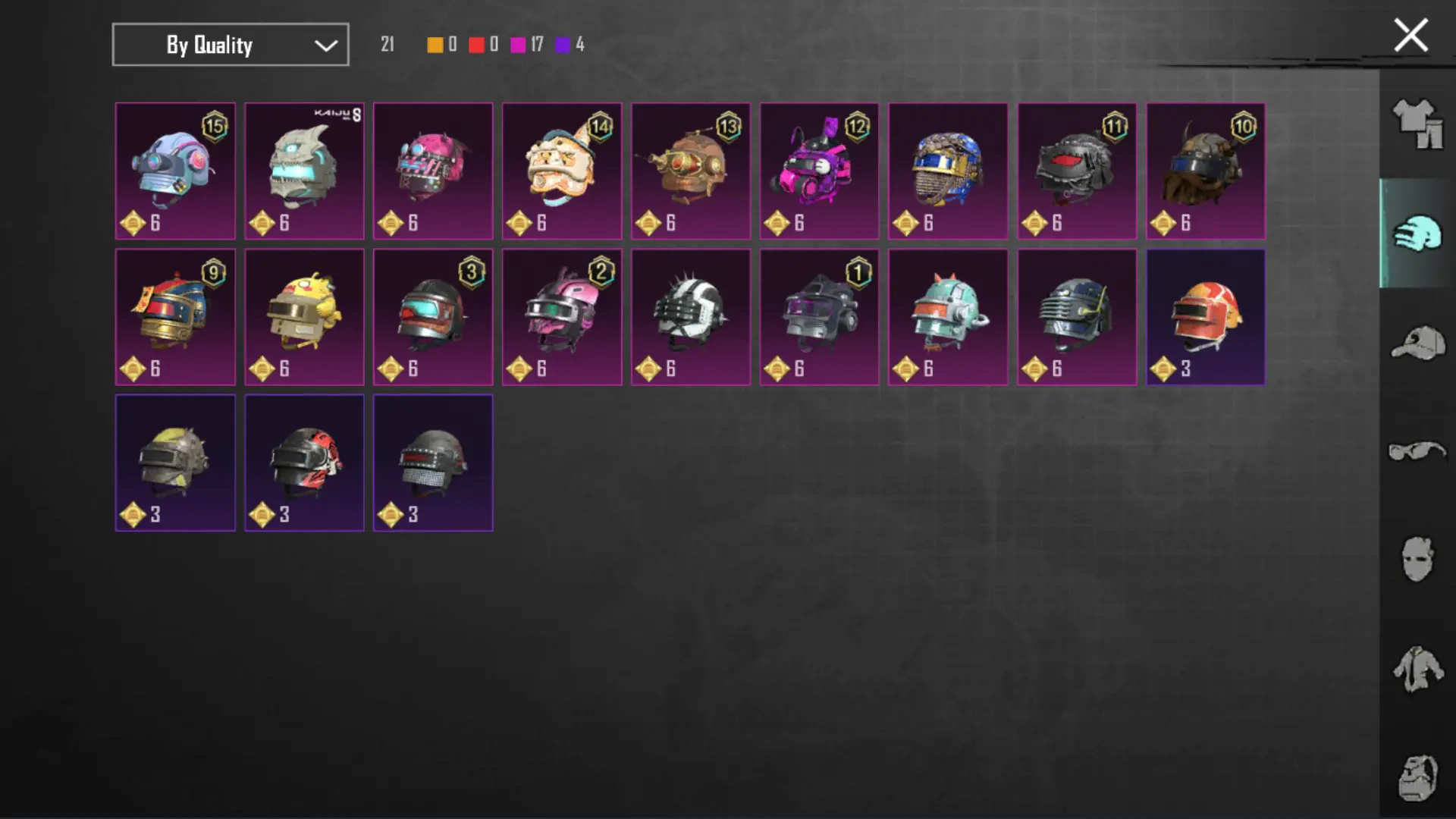Click the purple quality square showing 4
This screenshot has height=819, width=1456.
[x=563, y=45]
